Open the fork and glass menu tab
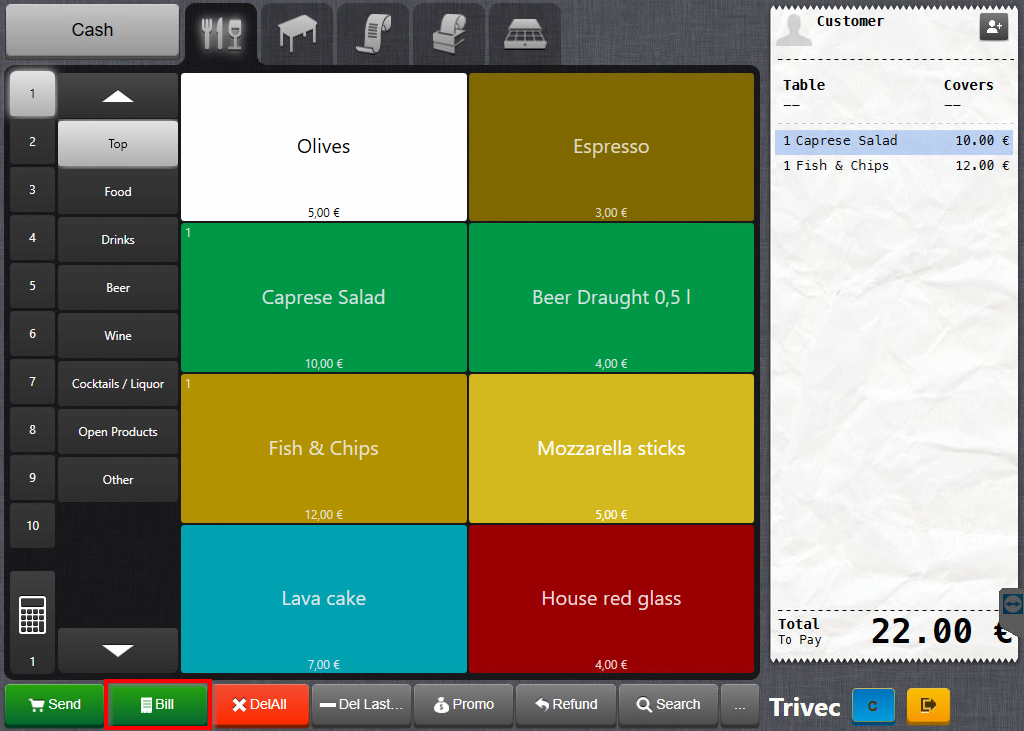1024x731 pixels. tap(221, 33)
